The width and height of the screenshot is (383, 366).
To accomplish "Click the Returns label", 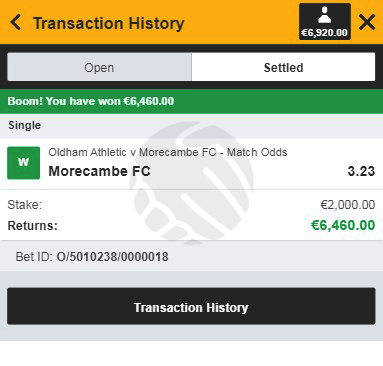I will tap(32, 226).
